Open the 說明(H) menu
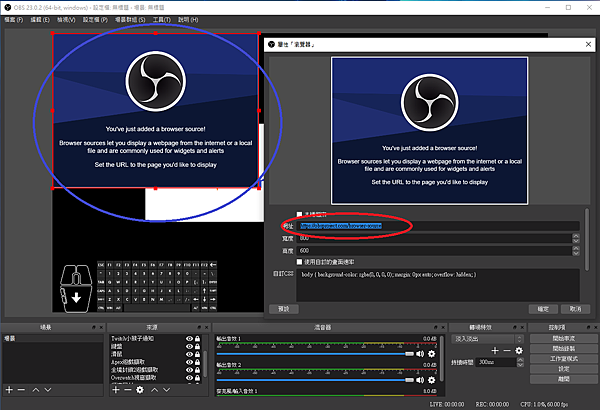600x410 pixels. point(188,20)
